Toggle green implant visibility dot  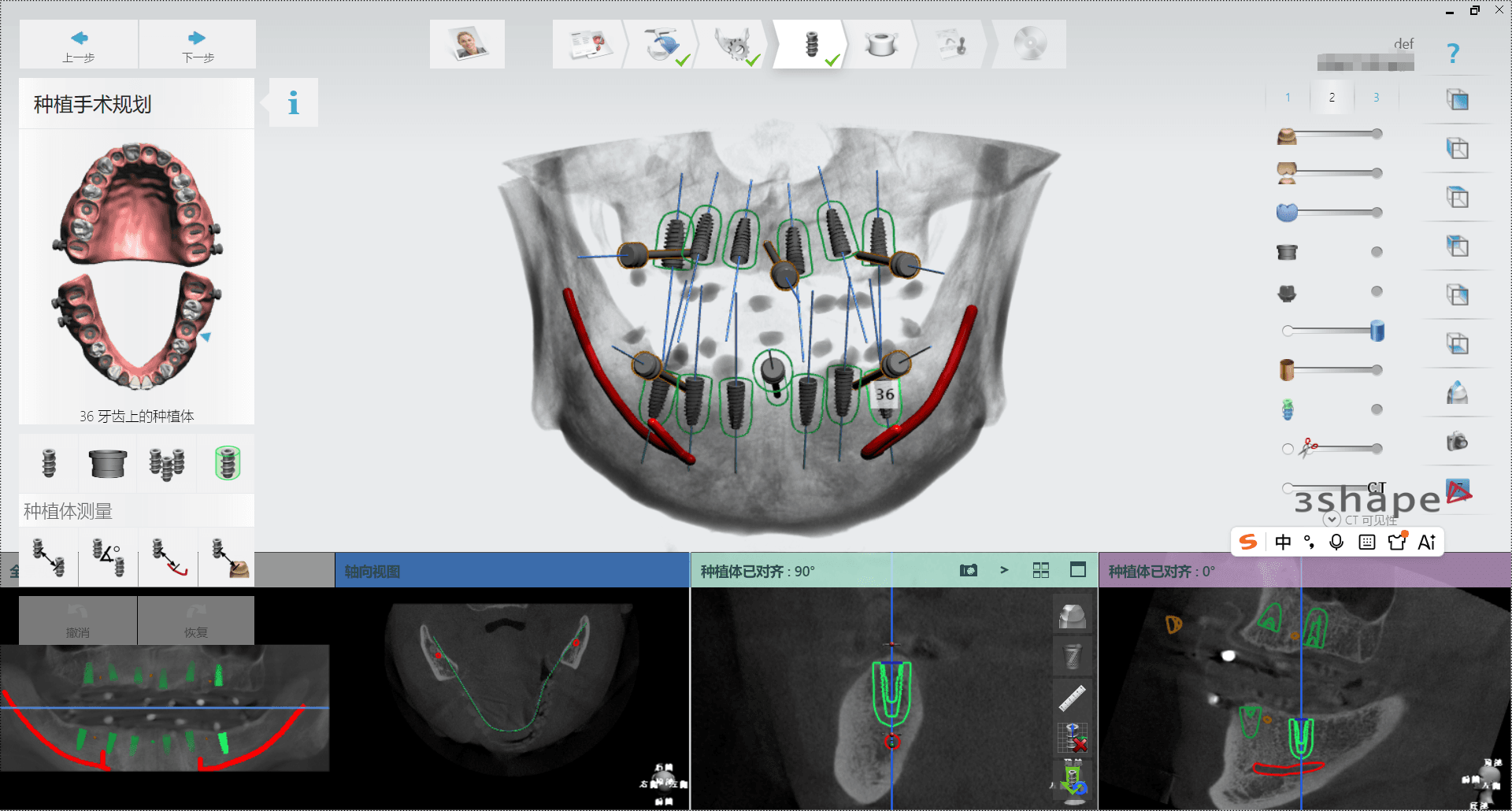[x=1377, y=409]
